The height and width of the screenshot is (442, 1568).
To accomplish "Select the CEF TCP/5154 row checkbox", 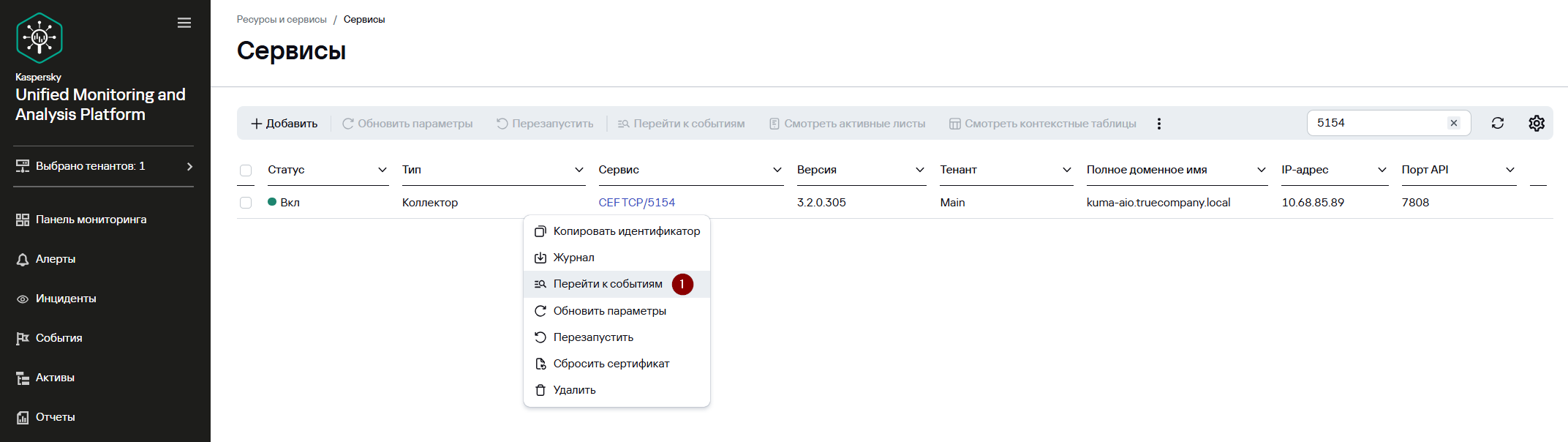I will pos(246,203).
